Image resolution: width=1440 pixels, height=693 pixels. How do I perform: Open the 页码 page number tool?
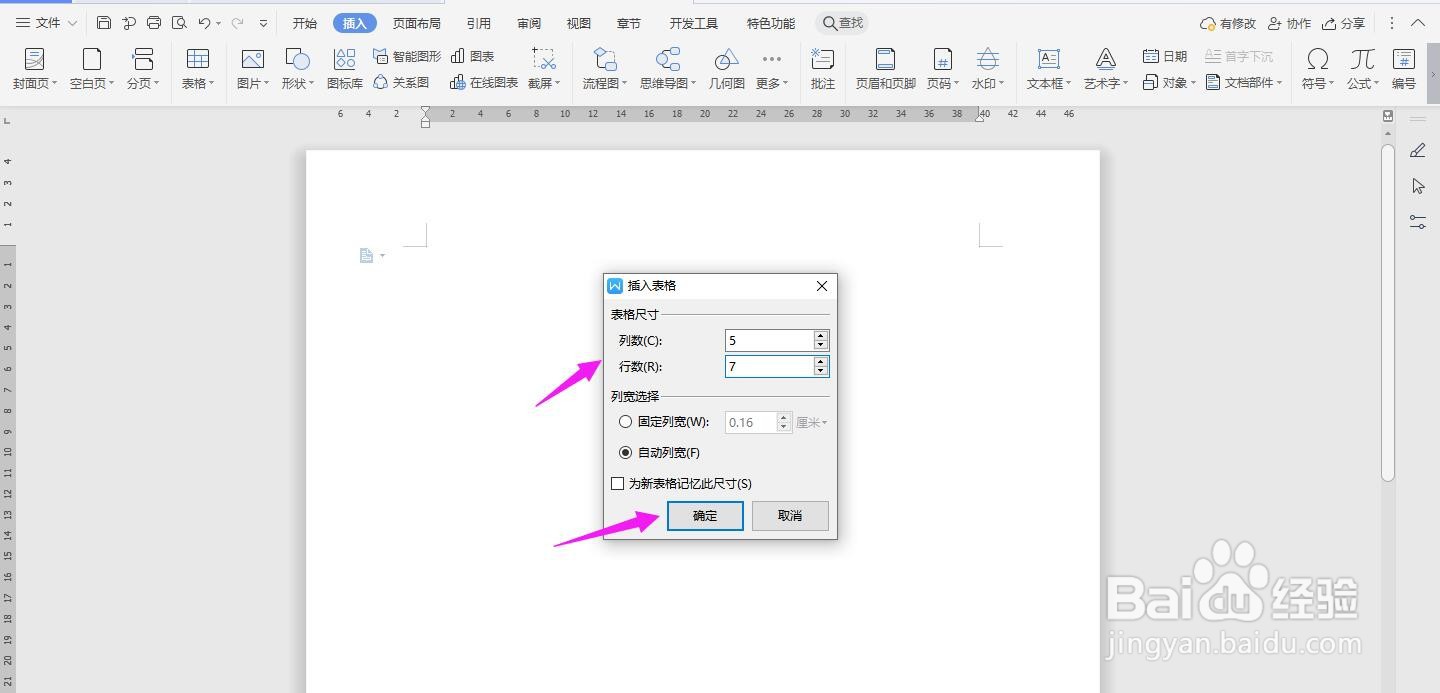tap(943, 69)
